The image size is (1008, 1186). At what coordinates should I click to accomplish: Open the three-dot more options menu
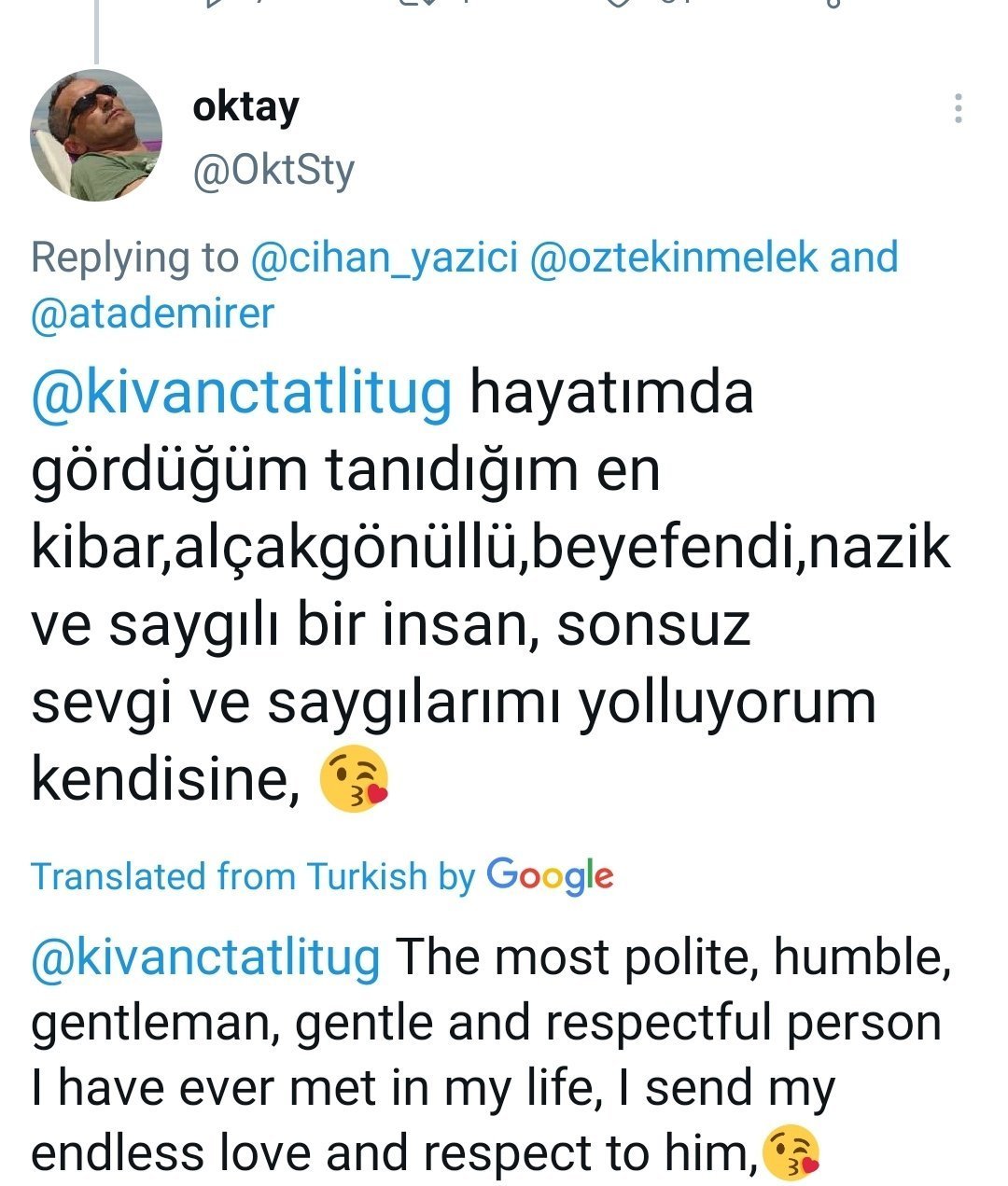click(958, 109)
